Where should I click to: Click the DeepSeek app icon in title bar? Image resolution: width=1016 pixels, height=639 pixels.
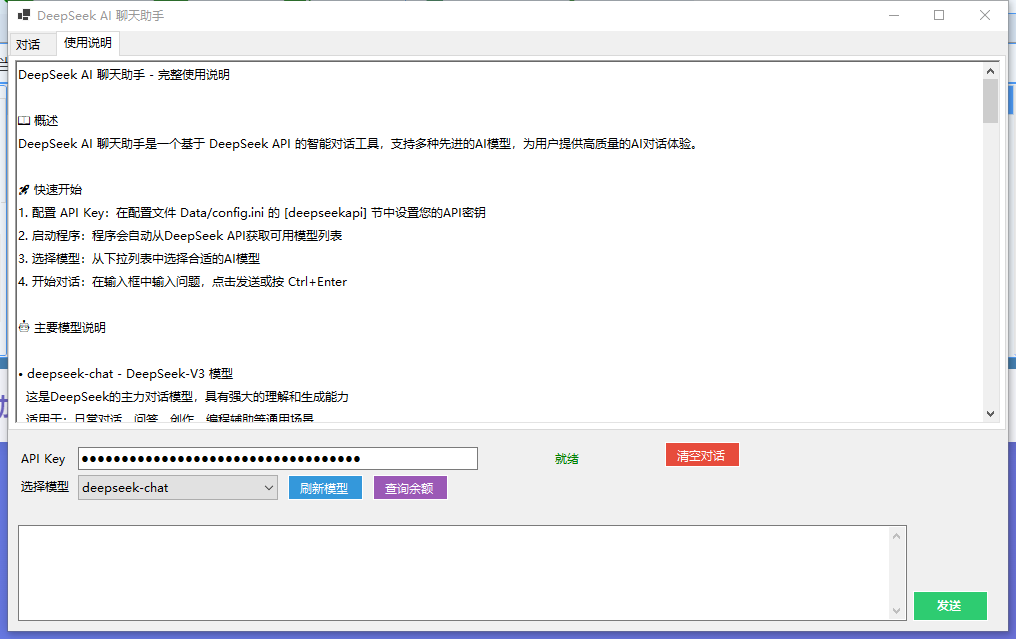click(x=24, y=16)
